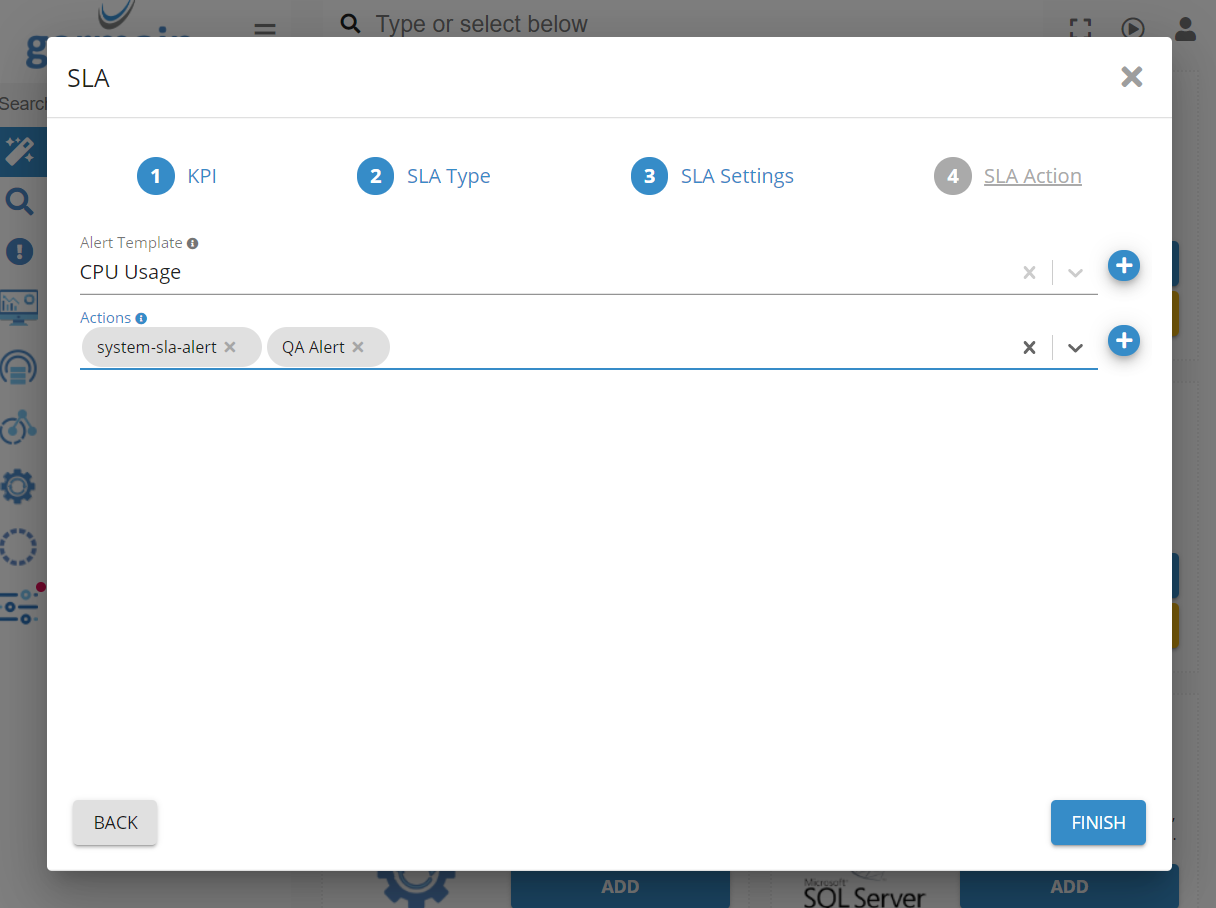Clear the CPU Usage alert template selection

(x=1029, y=272)
